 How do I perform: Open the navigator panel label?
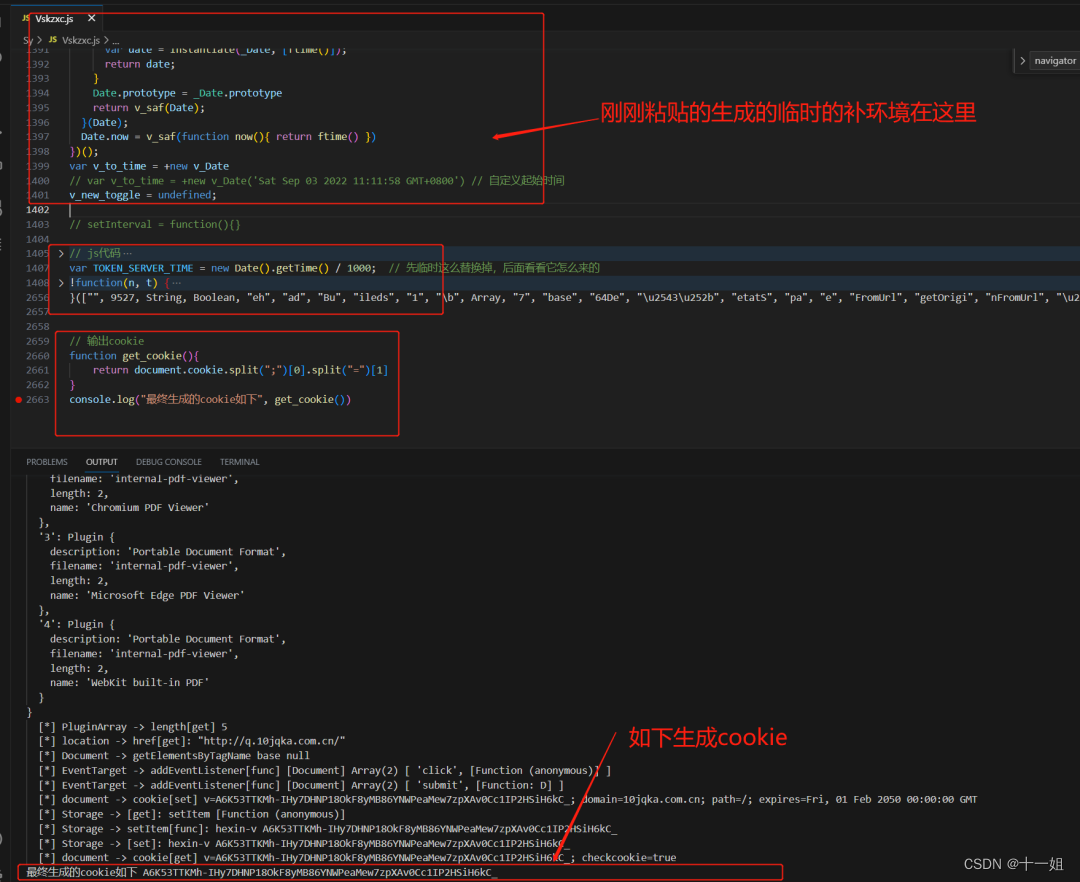click(1055, 61)
